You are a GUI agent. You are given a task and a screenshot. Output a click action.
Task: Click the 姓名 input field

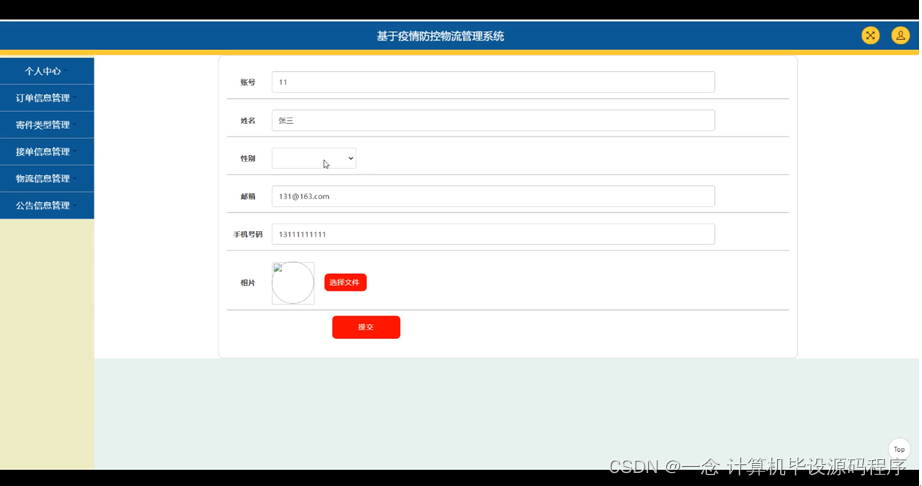pos(493,120)
